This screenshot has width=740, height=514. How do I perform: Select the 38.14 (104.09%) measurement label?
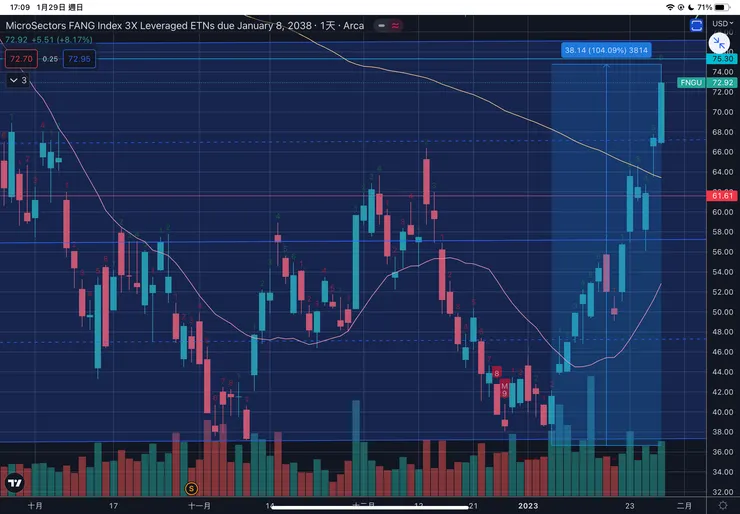coord(606,50)
